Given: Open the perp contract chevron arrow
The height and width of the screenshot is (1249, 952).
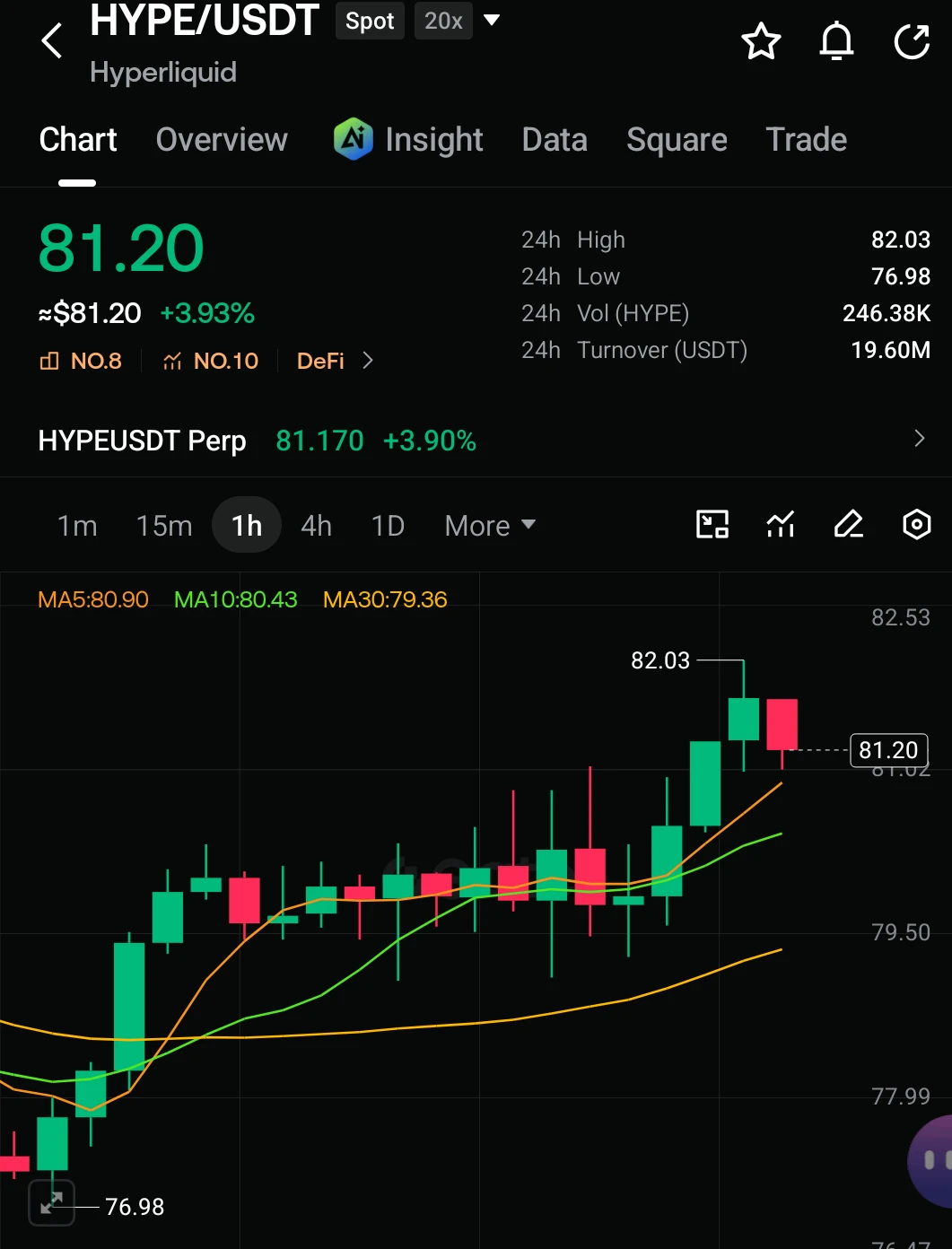Looking at the screenshot, I should [x=919, y=438].
